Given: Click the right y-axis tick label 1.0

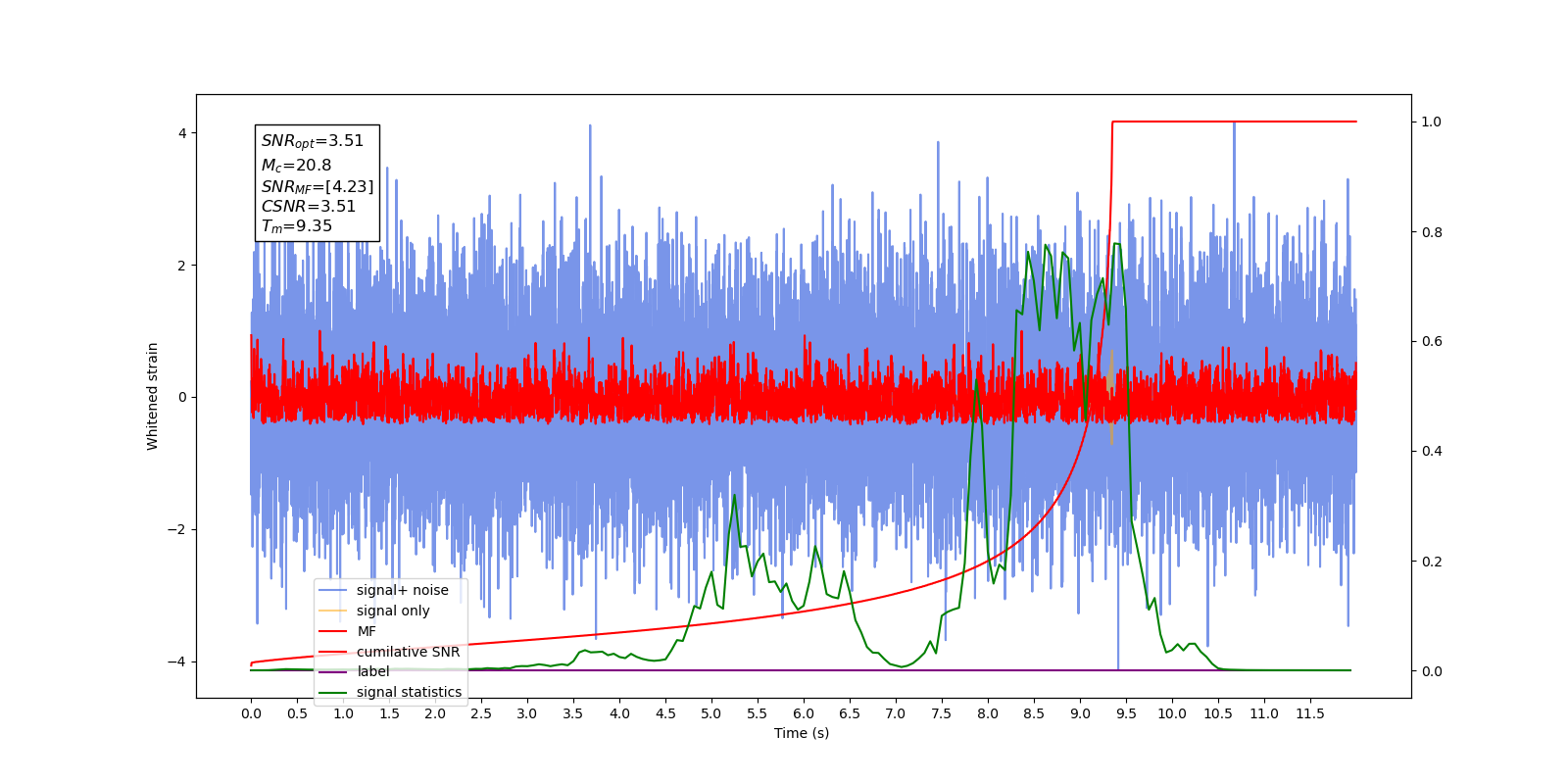Looking at the screenshot, I should click(1432, 122).
